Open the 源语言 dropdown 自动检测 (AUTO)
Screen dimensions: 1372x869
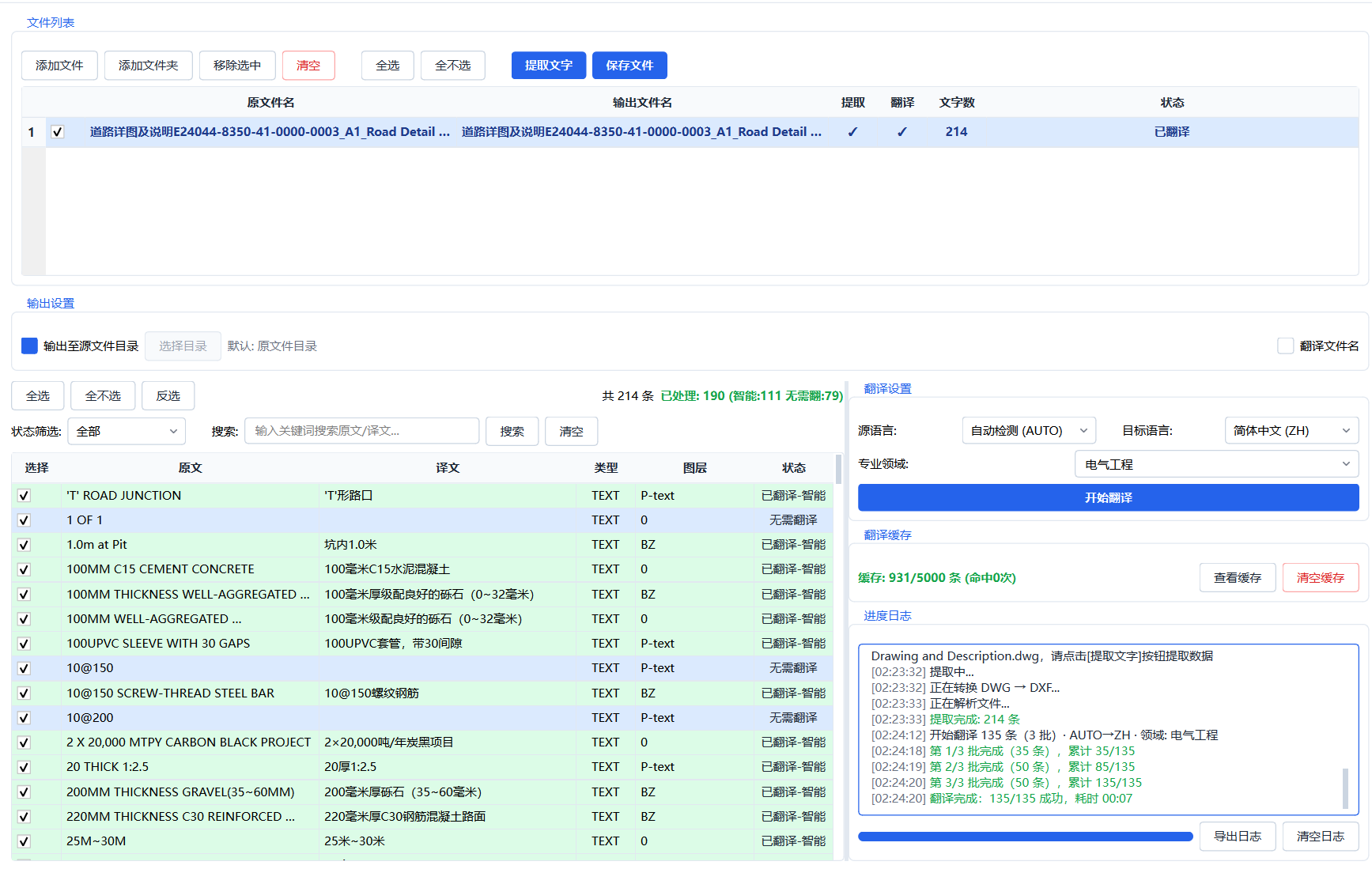click(1029, 431)
